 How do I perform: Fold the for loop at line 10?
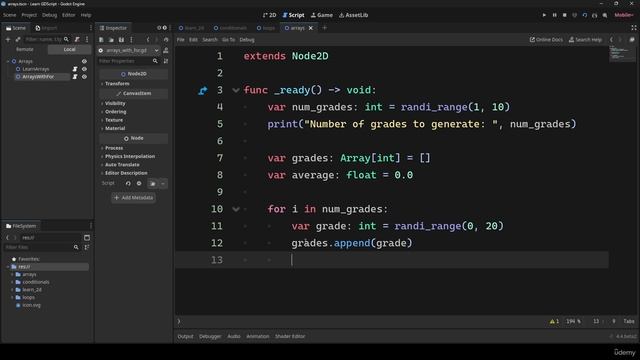236,209
